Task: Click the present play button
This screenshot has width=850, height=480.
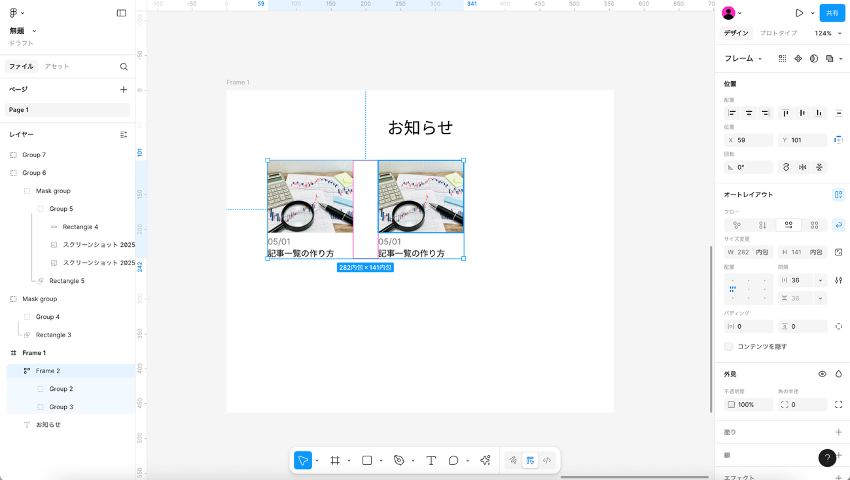Action: pos(799,13)
